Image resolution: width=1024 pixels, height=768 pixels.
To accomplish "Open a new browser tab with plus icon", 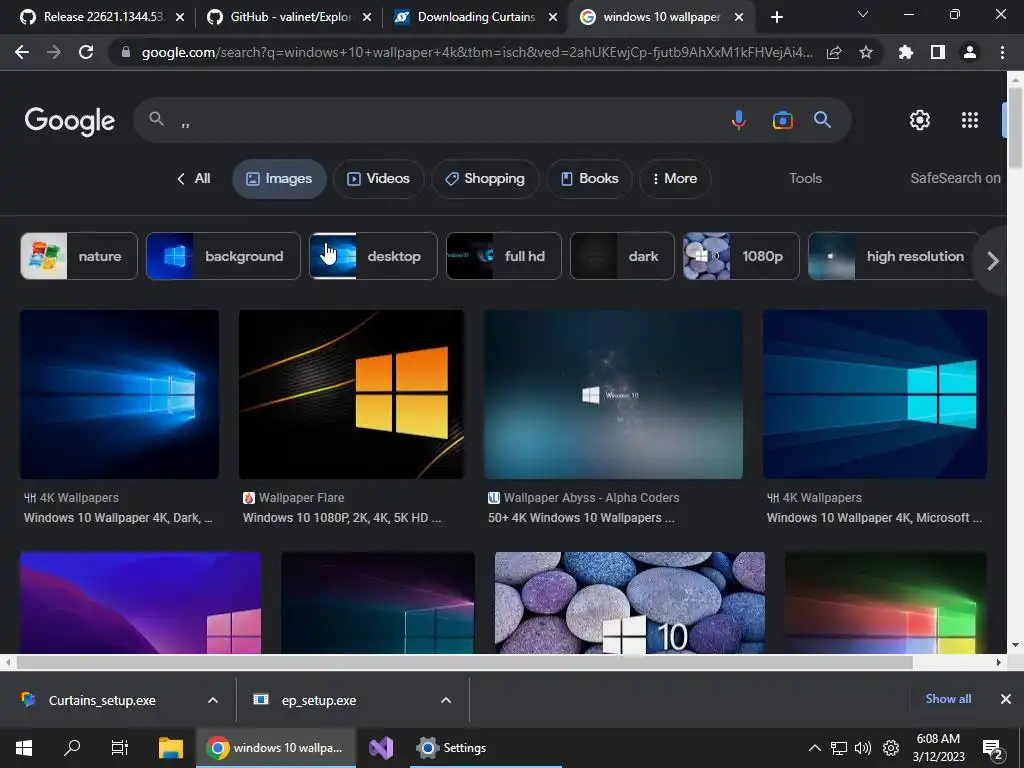I will tap(776, 17).
